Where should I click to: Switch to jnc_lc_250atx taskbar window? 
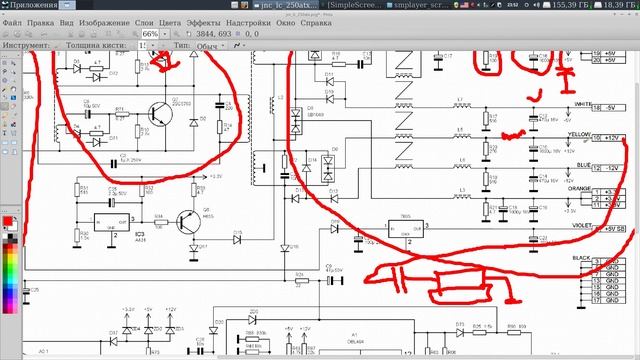tap(285, 5)
